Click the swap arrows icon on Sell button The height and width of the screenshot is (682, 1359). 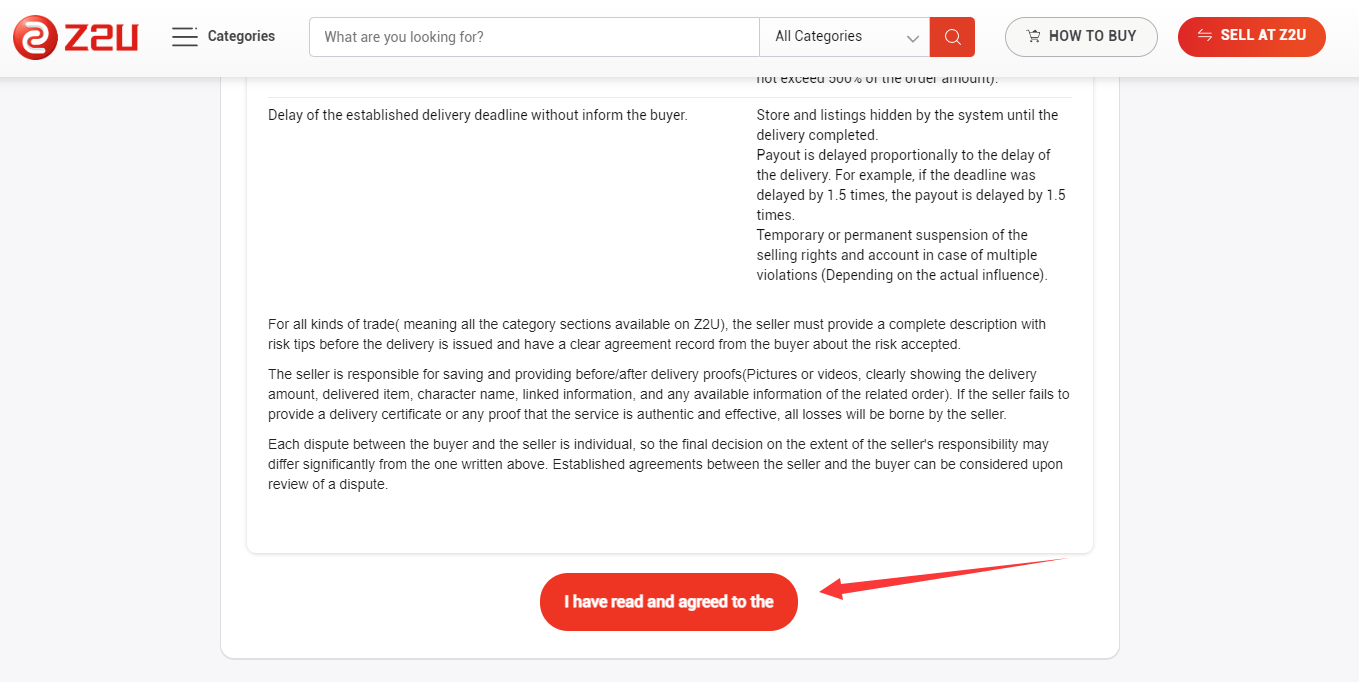pyautogui.click(x=1205, y=36)
